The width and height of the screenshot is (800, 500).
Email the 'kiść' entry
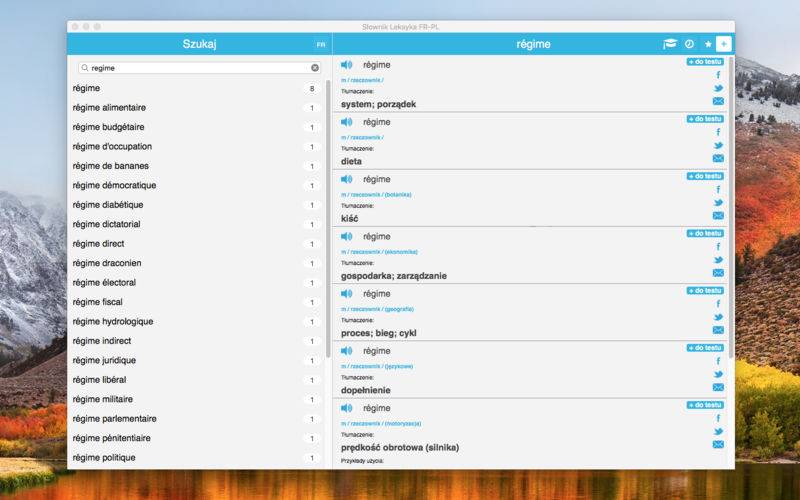pyautogui.click(x=718, y=215)
